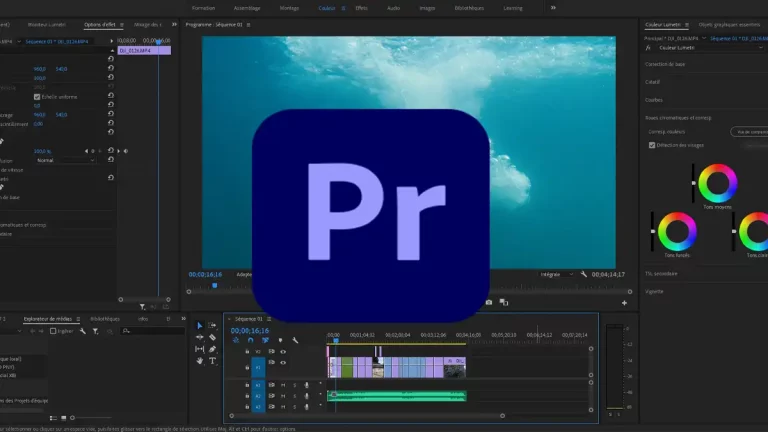Switch to the Montage workspace tab

pos(289,7)
